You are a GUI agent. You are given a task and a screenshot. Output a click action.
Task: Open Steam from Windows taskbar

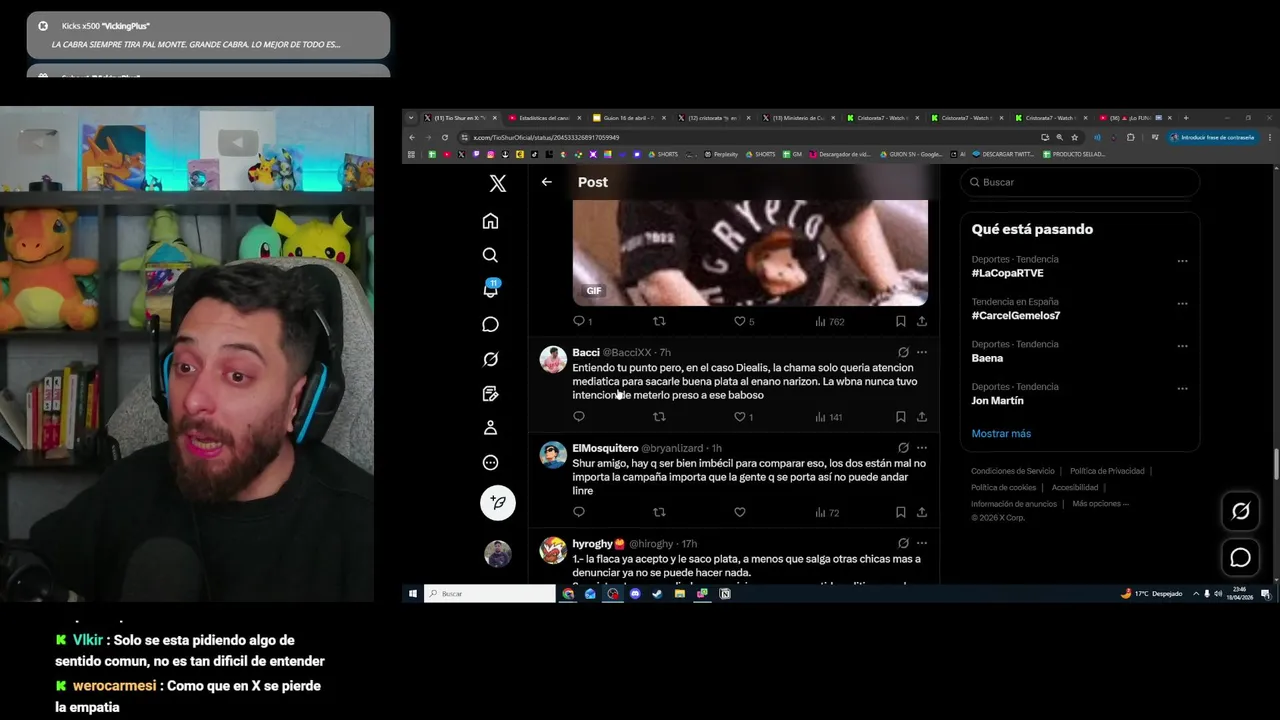point(657,594)
